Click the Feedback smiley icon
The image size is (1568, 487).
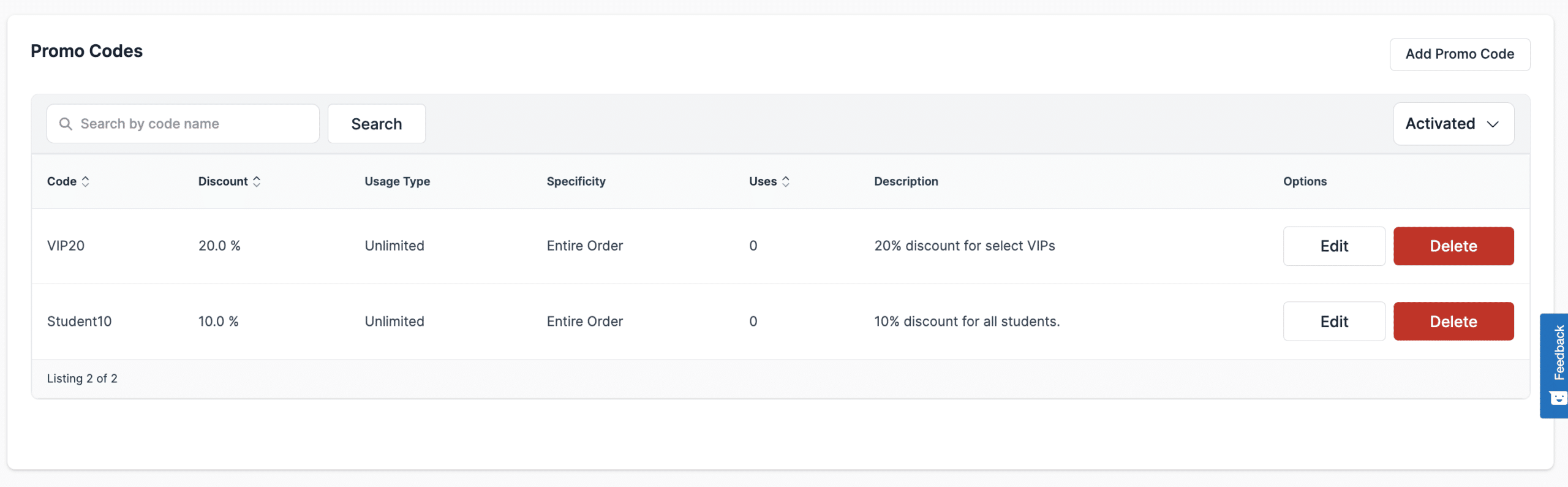click(1558, 398)
